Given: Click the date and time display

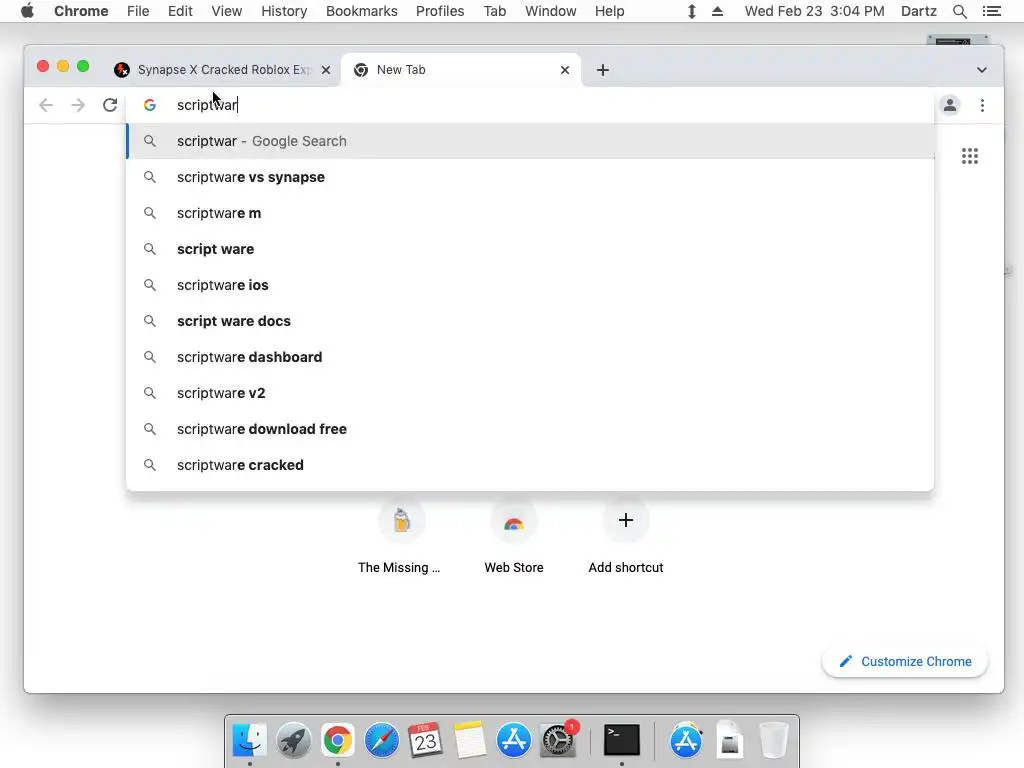Looking at the screenshot, I should coord(814,11).
